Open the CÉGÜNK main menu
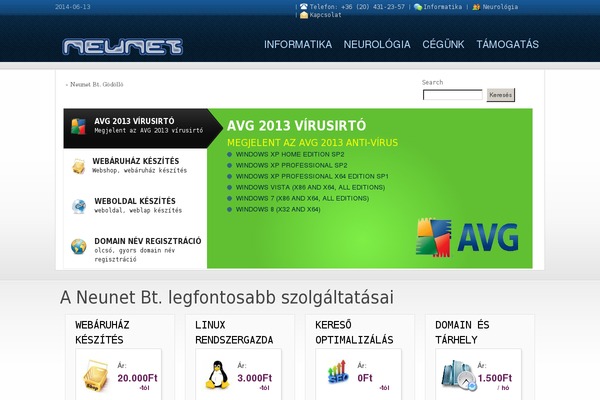This screenshot has width=600, height=400. [x=443, y=44]
